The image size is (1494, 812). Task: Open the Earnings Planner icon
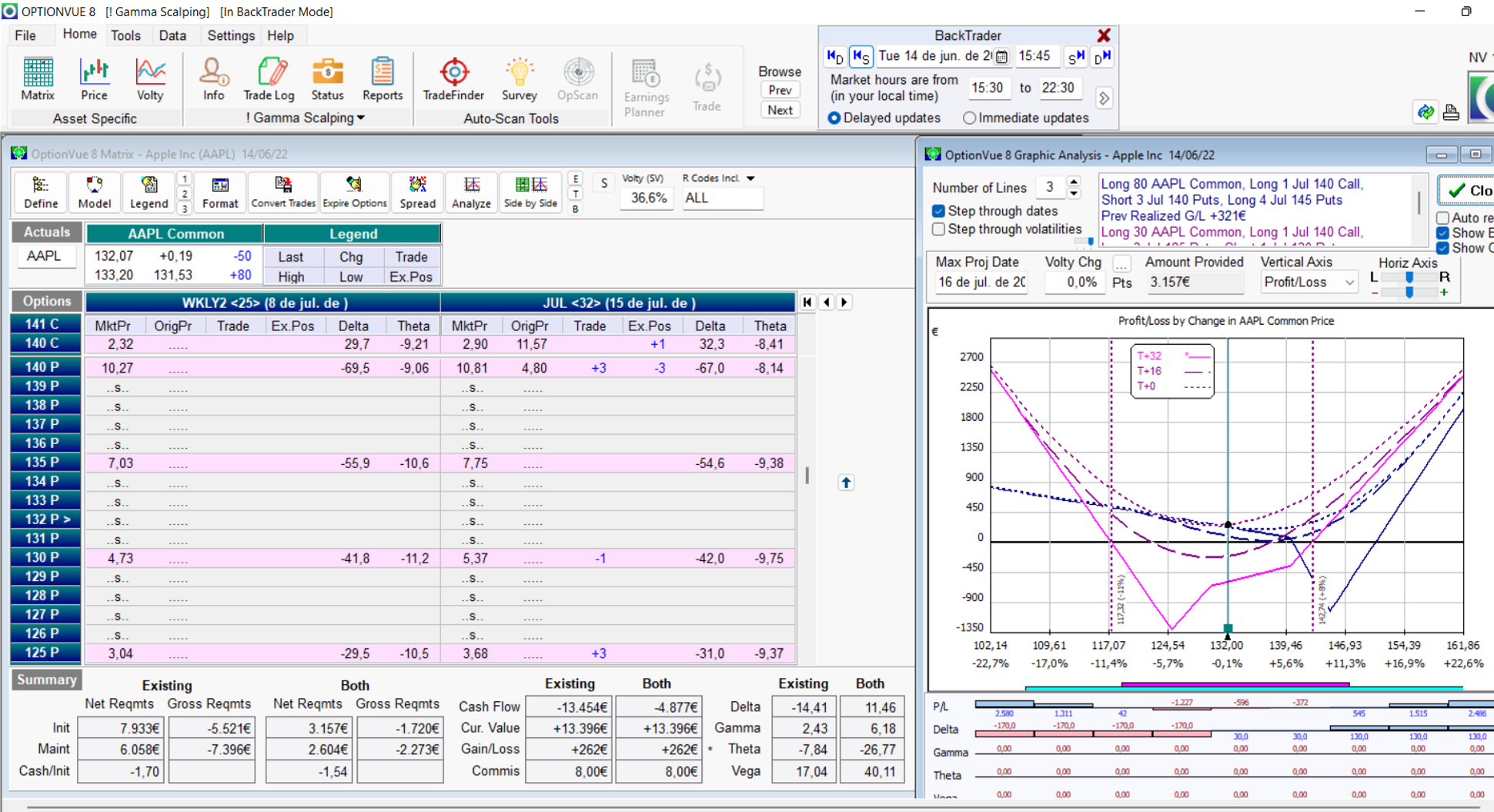pyautogui.click(x=646, y=88)
